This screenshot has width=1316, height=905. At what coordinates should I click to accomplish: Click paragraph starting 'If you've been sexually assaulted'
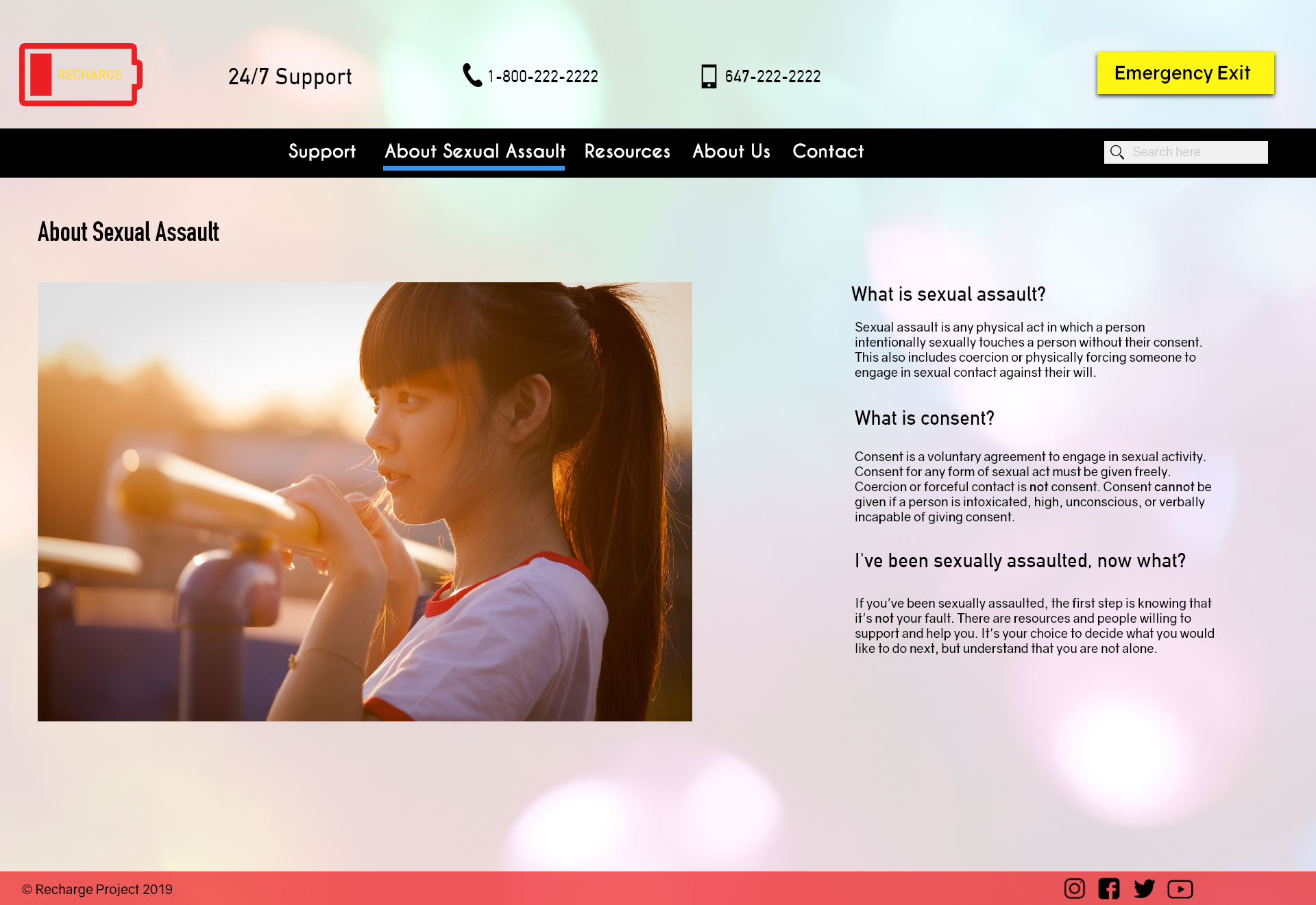pyautogui.click(x=1034, y=626)
